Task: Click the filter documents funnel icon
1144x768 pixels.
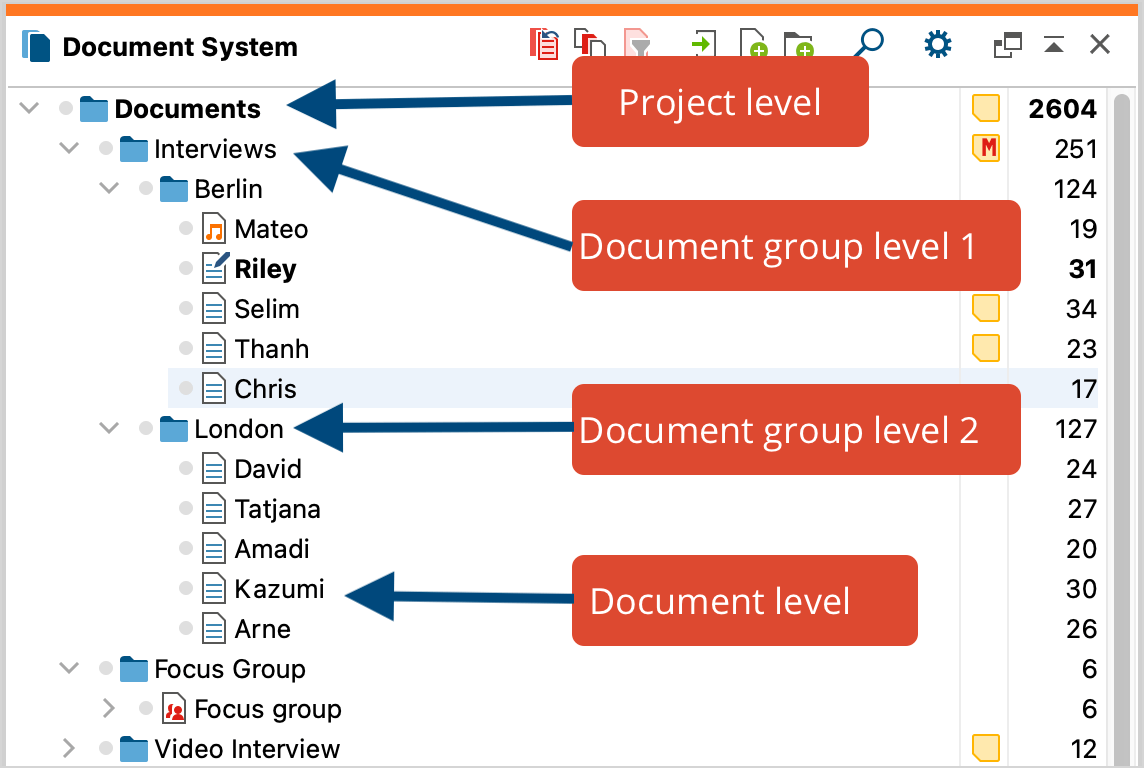Action: (637, 44)
